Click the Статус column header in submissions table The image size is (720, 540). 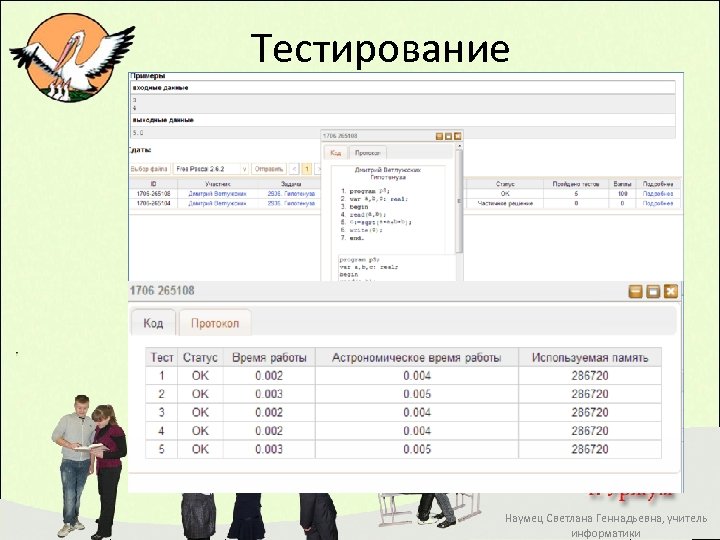click(x=505, y=184)
